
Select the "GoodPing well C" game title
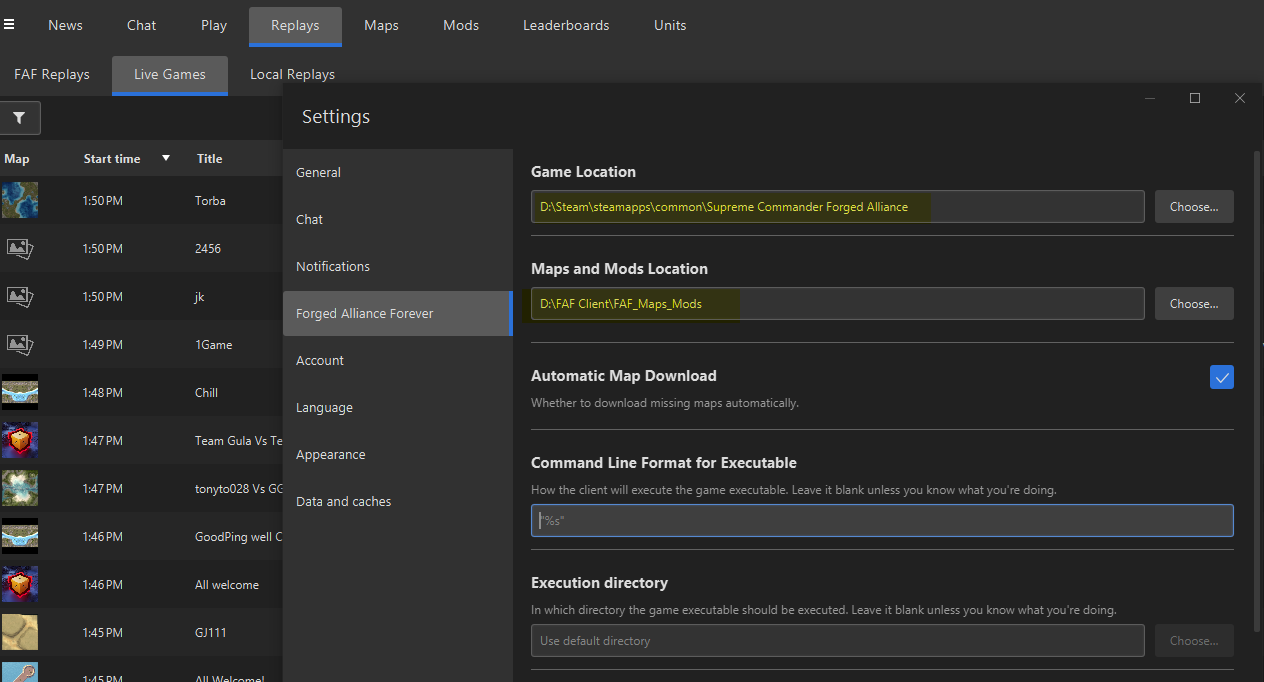point(238,537)
